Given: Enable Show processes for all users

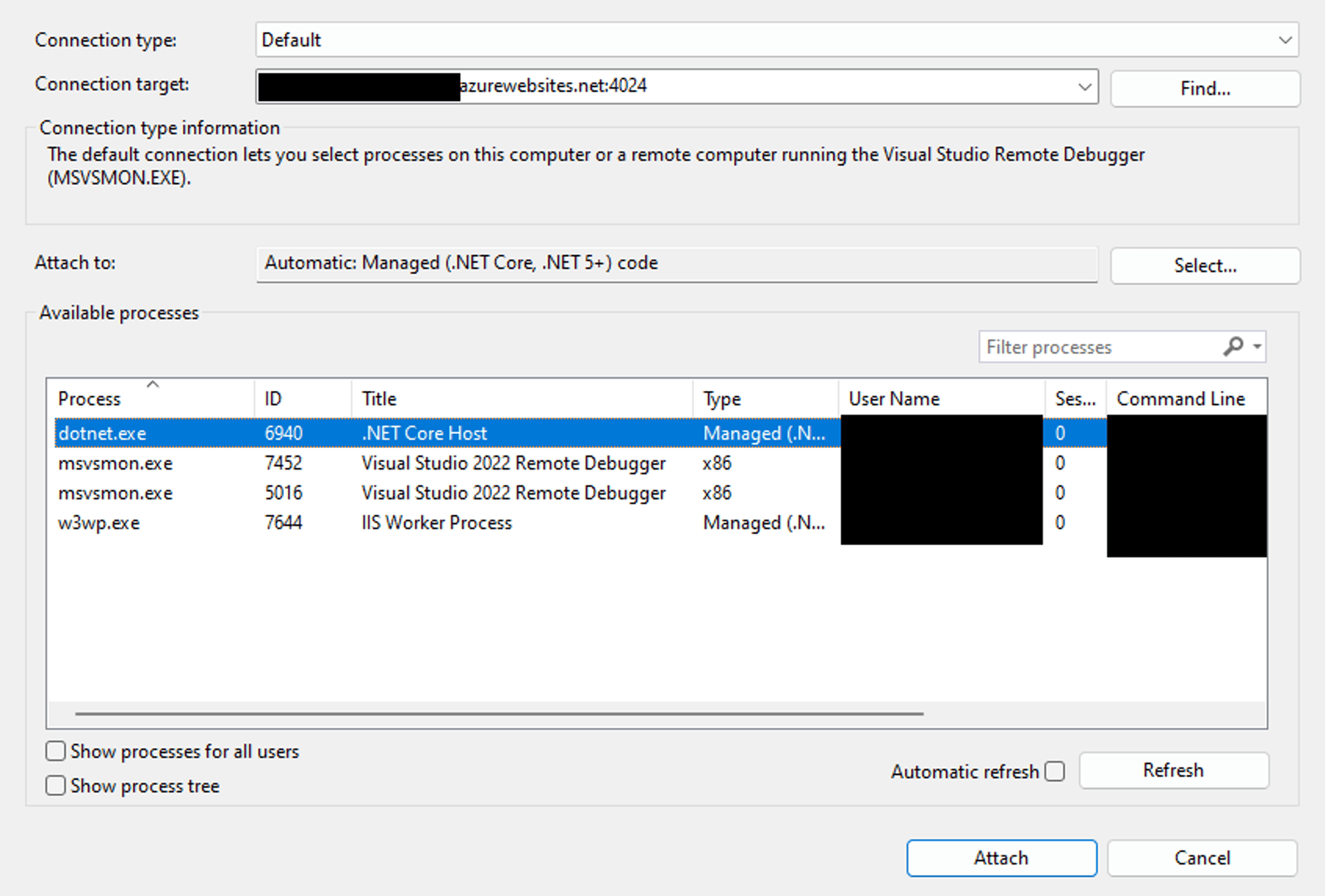Looking at the screenshot, I should (55, 751).
